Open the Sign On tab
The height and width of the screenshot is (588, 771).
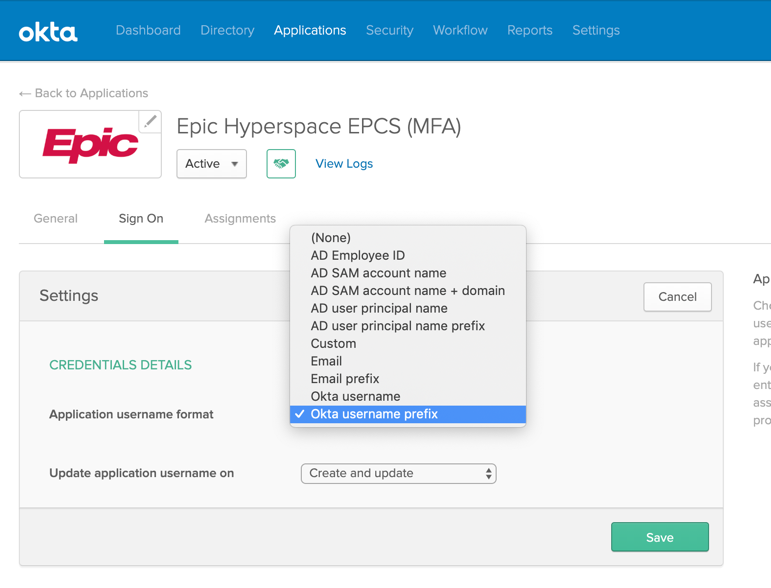coord(141,219)
